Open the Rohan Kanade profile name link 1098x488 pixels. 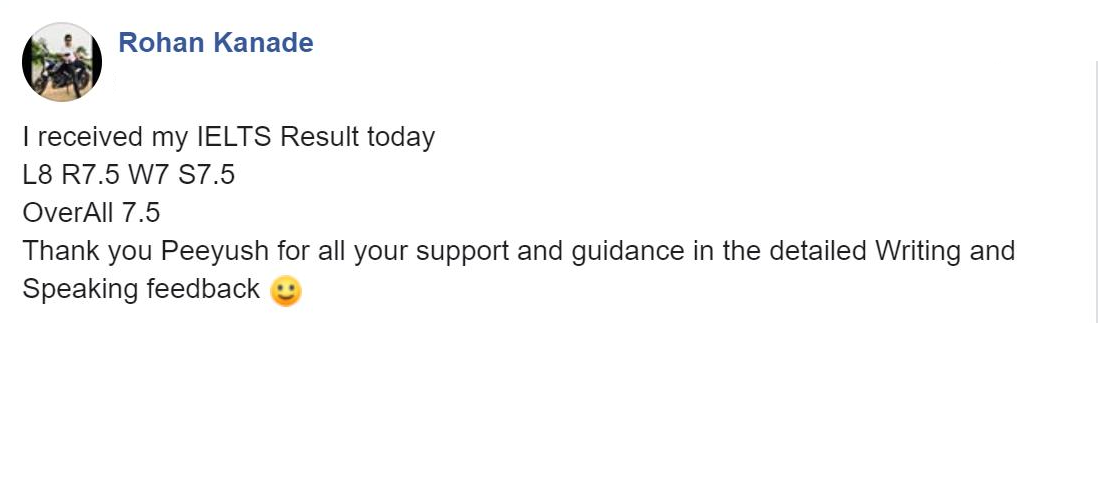(x=215, y=43)
